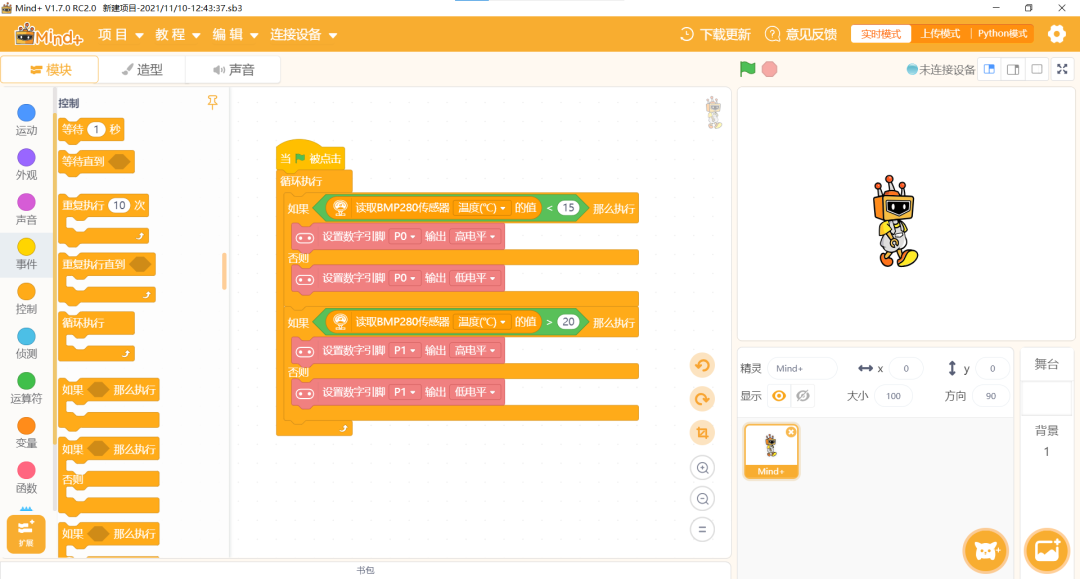Click the crop screenshot icon
1080x579 pixels.
702,432
